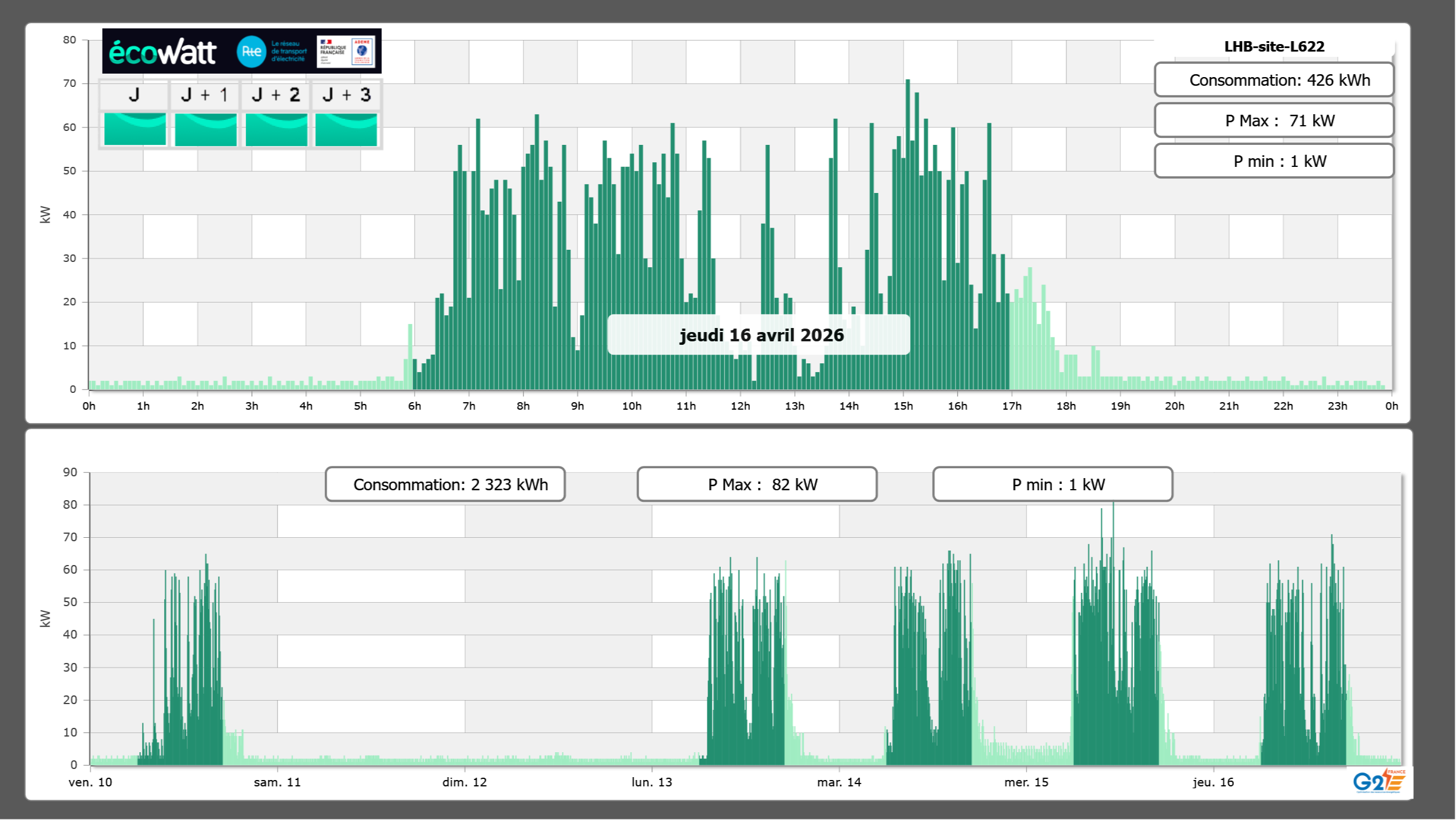Click the LHB-site-L622 site title
The image size is (1456, 820).
(x=1274, y=46)
